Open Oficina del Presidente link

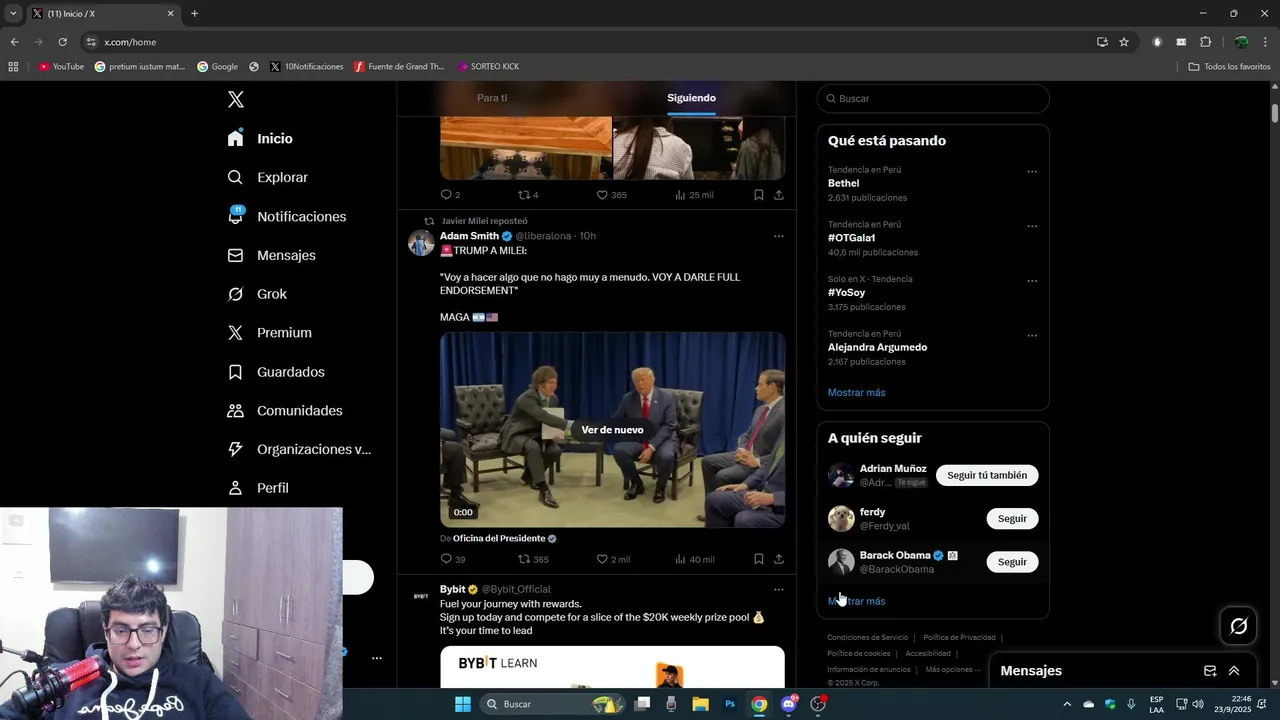pyautogui.click(x=504, y=539)
